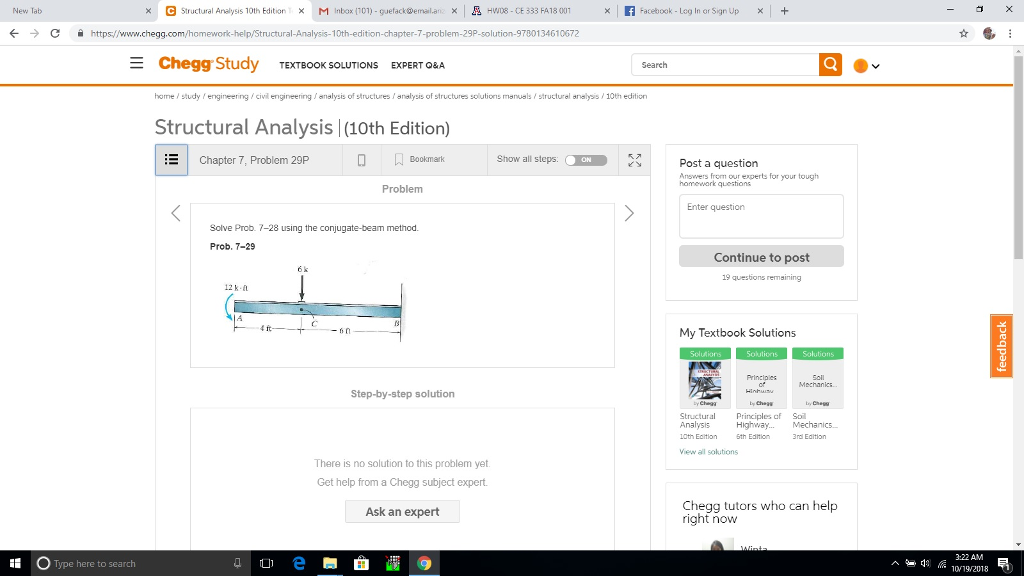Viewport: 1024px width, 576px height.
Task: Open TEXTBOOK SOLUTIONS section
Action: click(x=328, y=64)
